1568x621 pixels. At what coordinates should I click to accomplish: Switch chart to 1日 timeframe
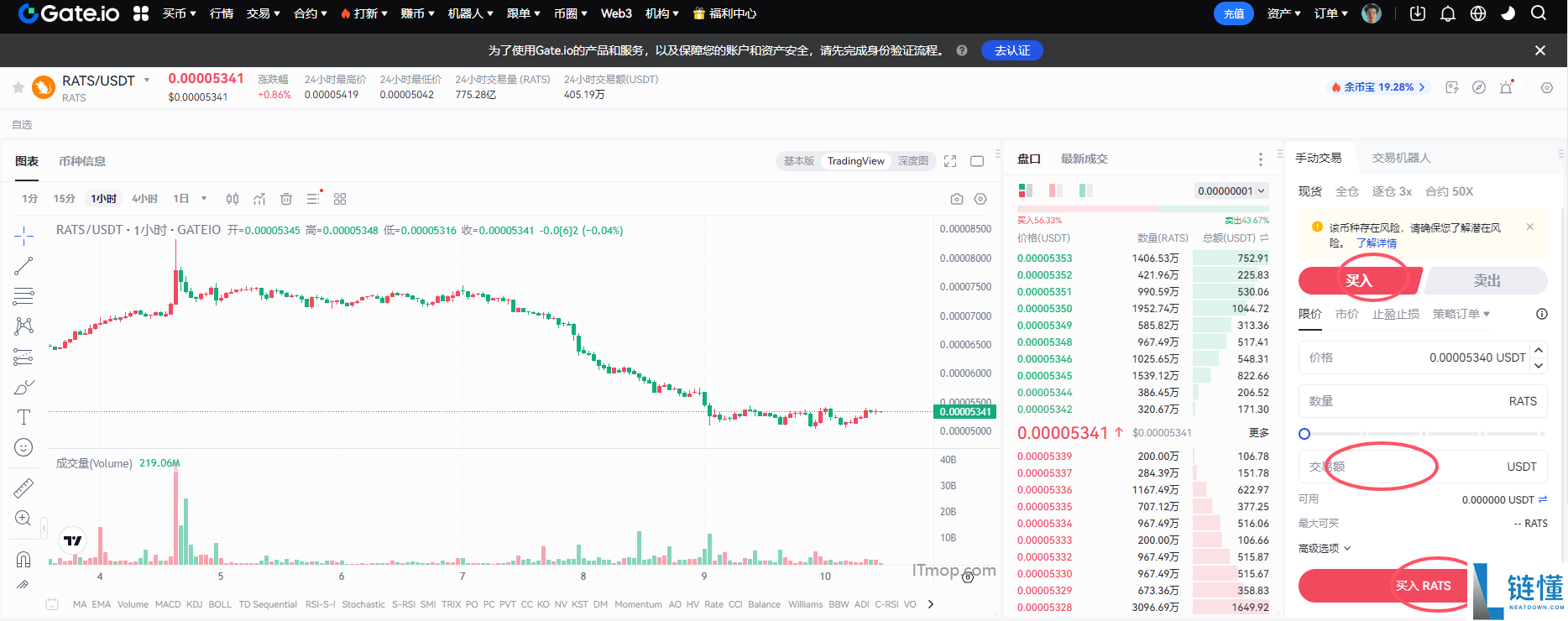coord(181,199)
